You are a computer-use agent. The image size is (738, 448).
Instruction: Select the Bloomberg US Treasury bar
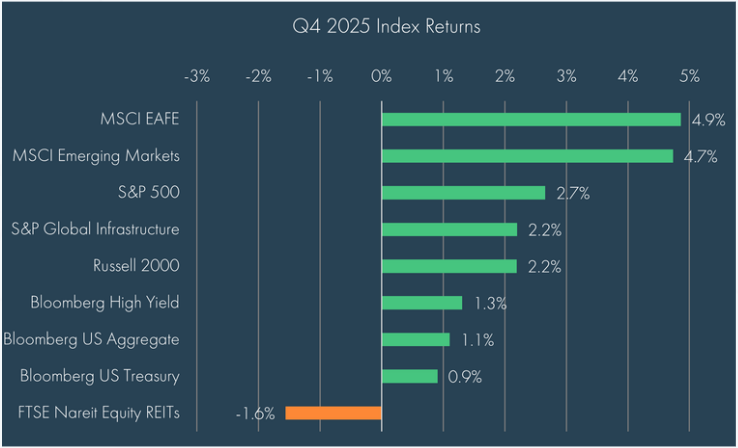[409, 376]
